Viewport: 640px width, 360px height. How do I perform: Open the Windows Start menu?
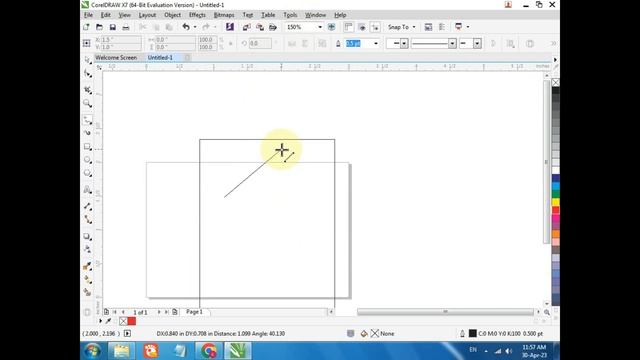pyautogui.click(x=92, y=351)
